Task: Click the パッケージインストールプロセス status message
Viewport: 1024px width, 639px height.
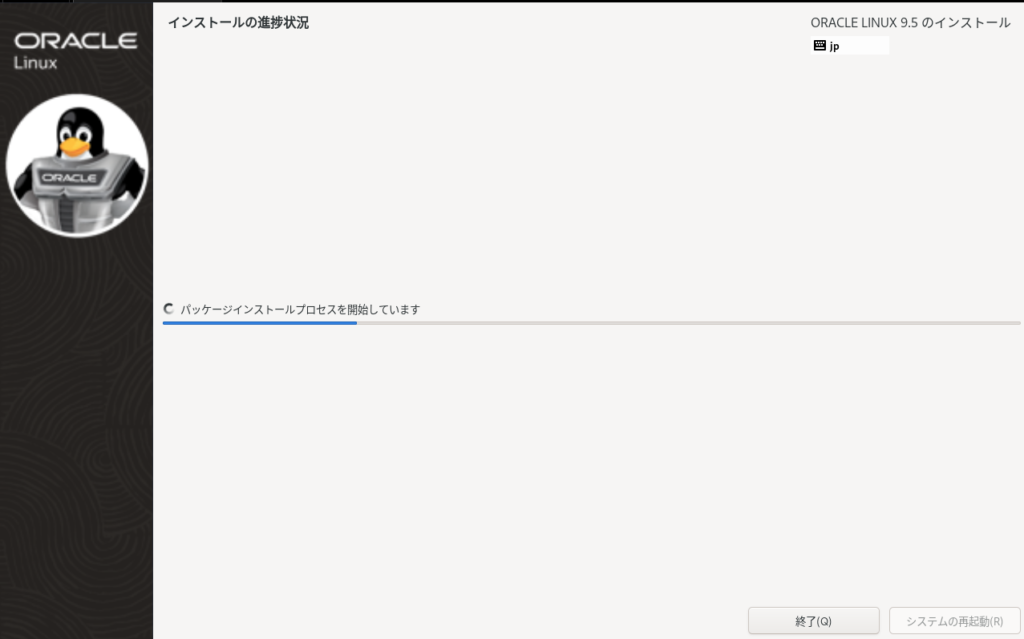Action: (x=300, y=309)
